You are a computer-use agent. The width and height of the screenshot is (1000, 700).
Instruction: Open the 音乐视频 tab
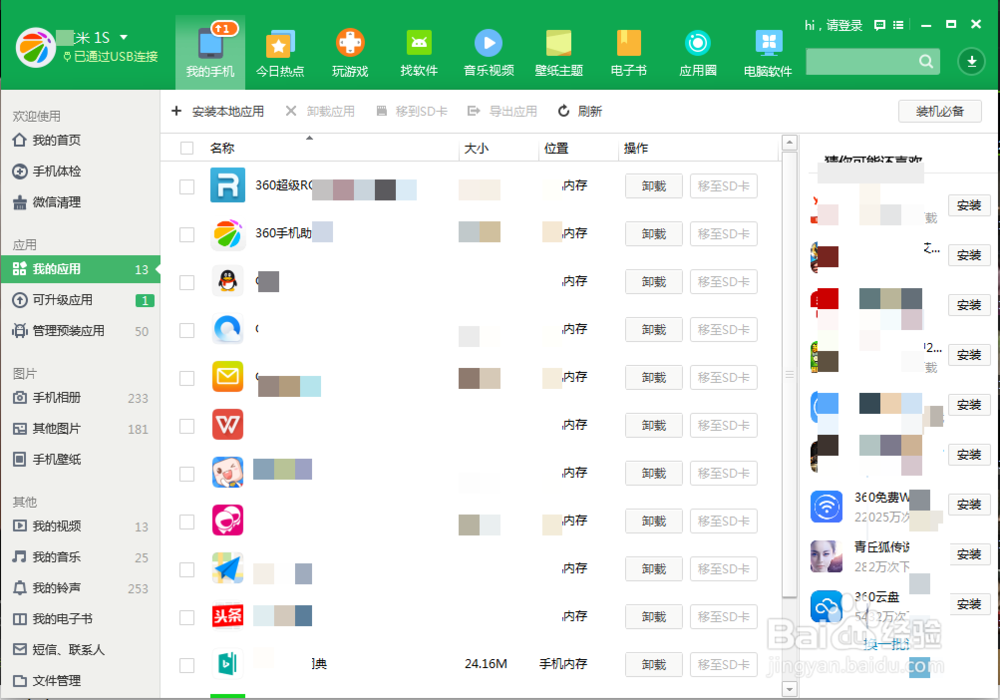[489, 52]
